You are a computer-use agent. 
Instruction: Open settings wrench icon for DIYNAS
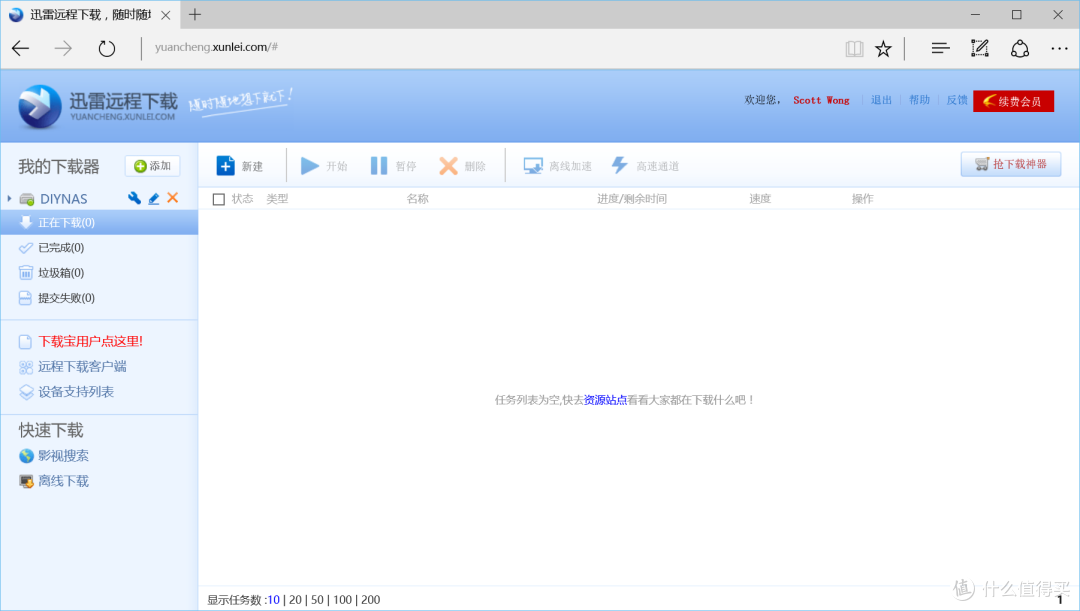click(x=134, y=199)
